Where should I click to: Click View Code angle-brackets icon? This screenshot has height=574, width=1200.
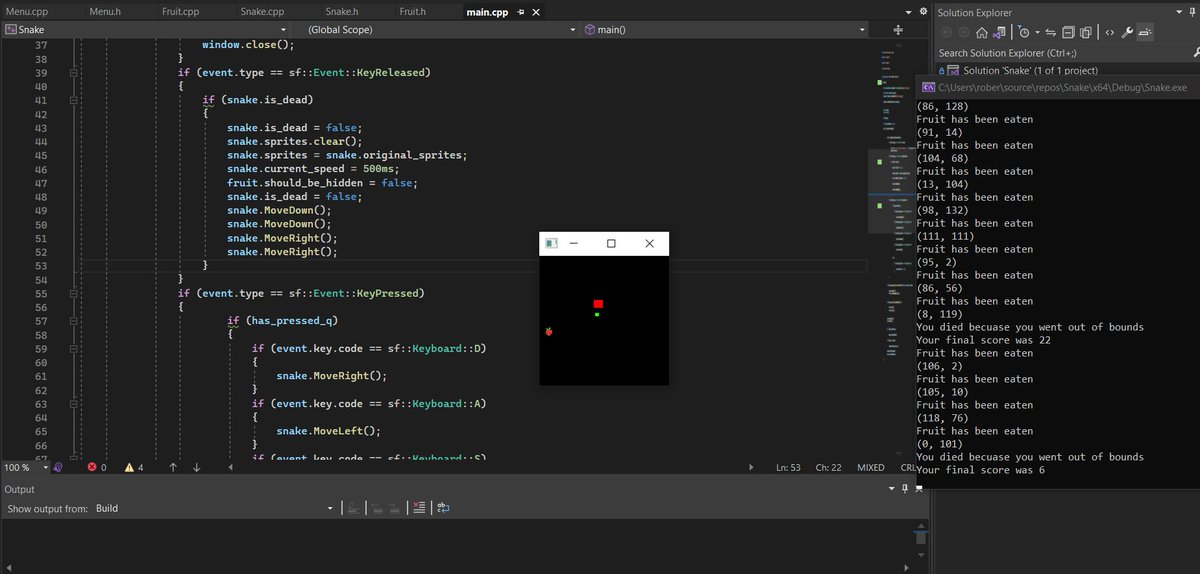pyautogui.click(x=1110, y=32)
